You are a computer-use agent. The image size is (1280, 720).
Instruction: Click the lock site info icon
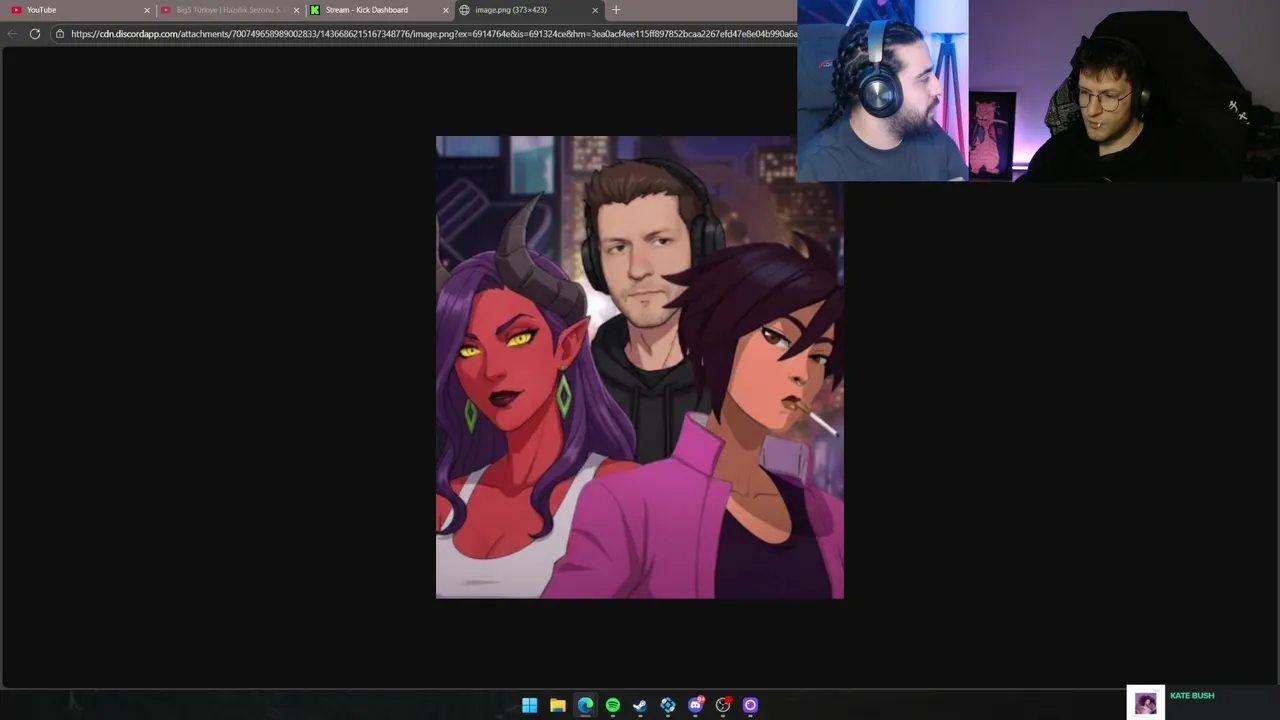pyautogui.click(x=60, y=34)
